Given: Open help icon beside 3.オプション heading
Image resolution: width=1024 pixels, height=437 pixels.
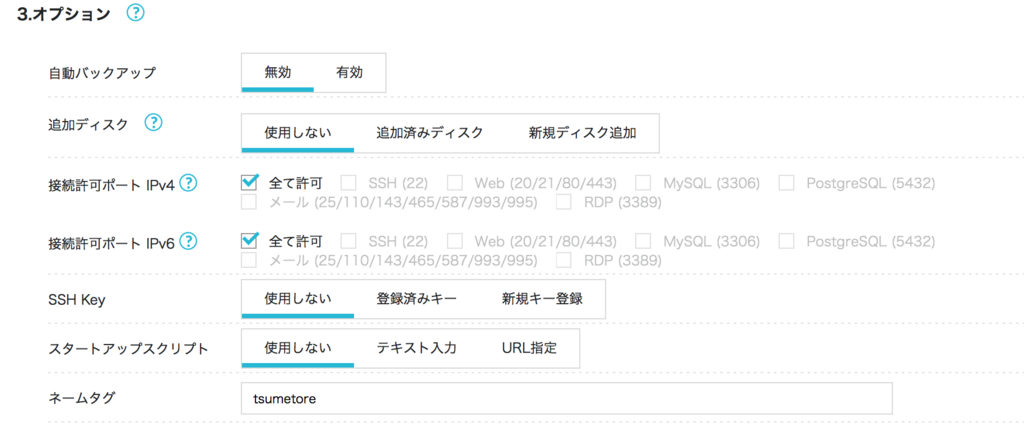Looking at the screenshot, I should (135, 14).
